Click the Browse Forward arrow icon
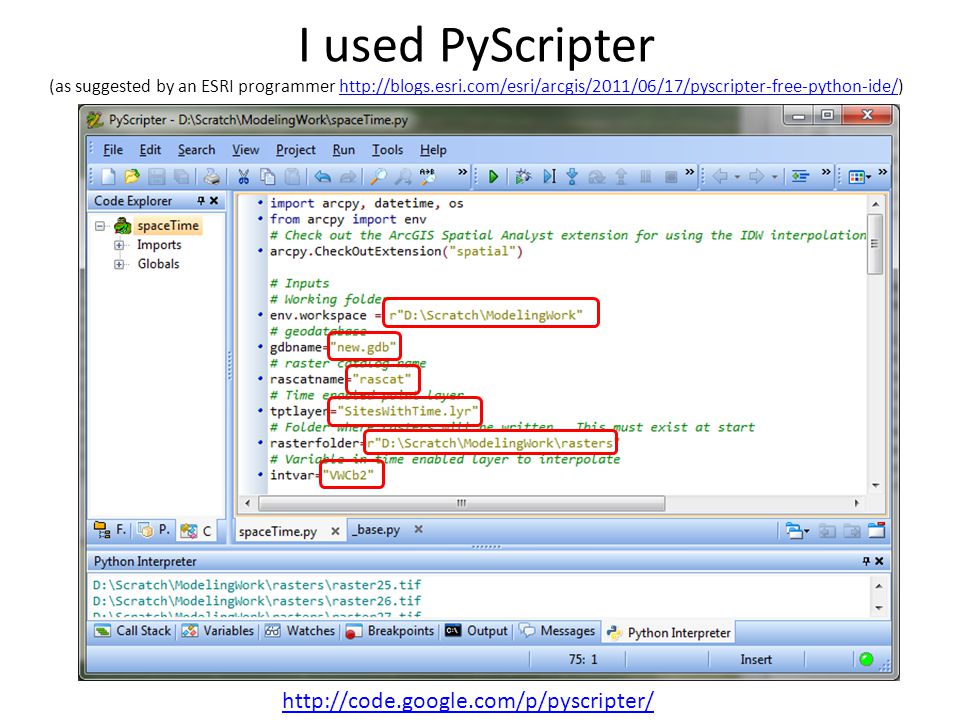Screen dimensions: 960x720 (x=757, y=176)
